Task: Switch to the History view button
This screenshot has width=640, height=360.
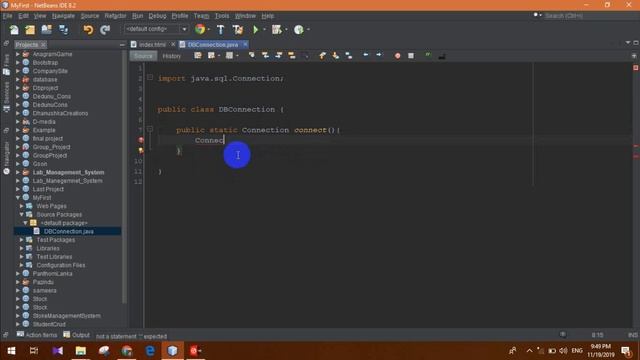Action: (x=171, y=56)
